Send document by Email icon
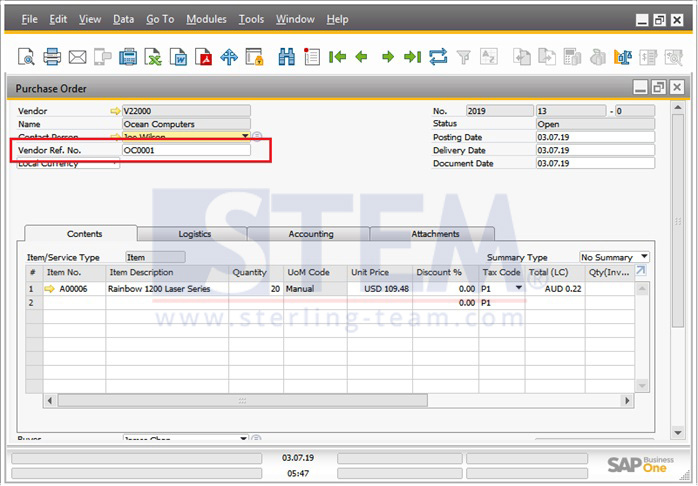698x486 pixels. pyautogui.click(x=77, y=57)
